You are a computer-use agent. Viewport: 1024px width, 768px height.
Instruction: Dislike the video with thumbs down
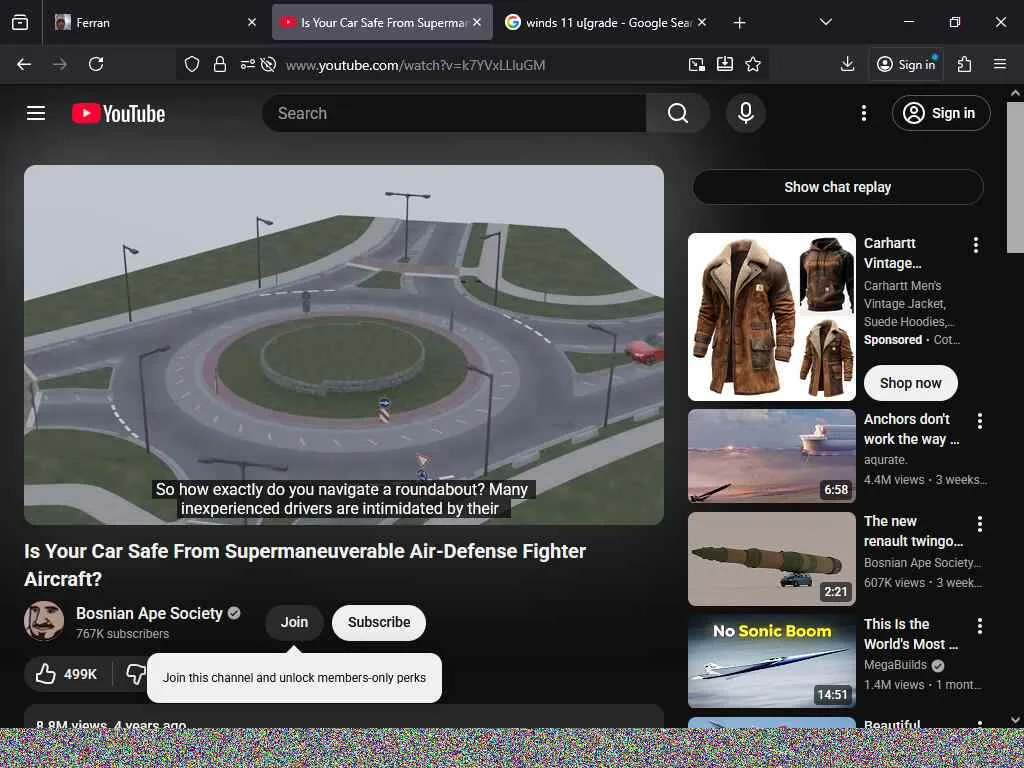coord(136,673)
